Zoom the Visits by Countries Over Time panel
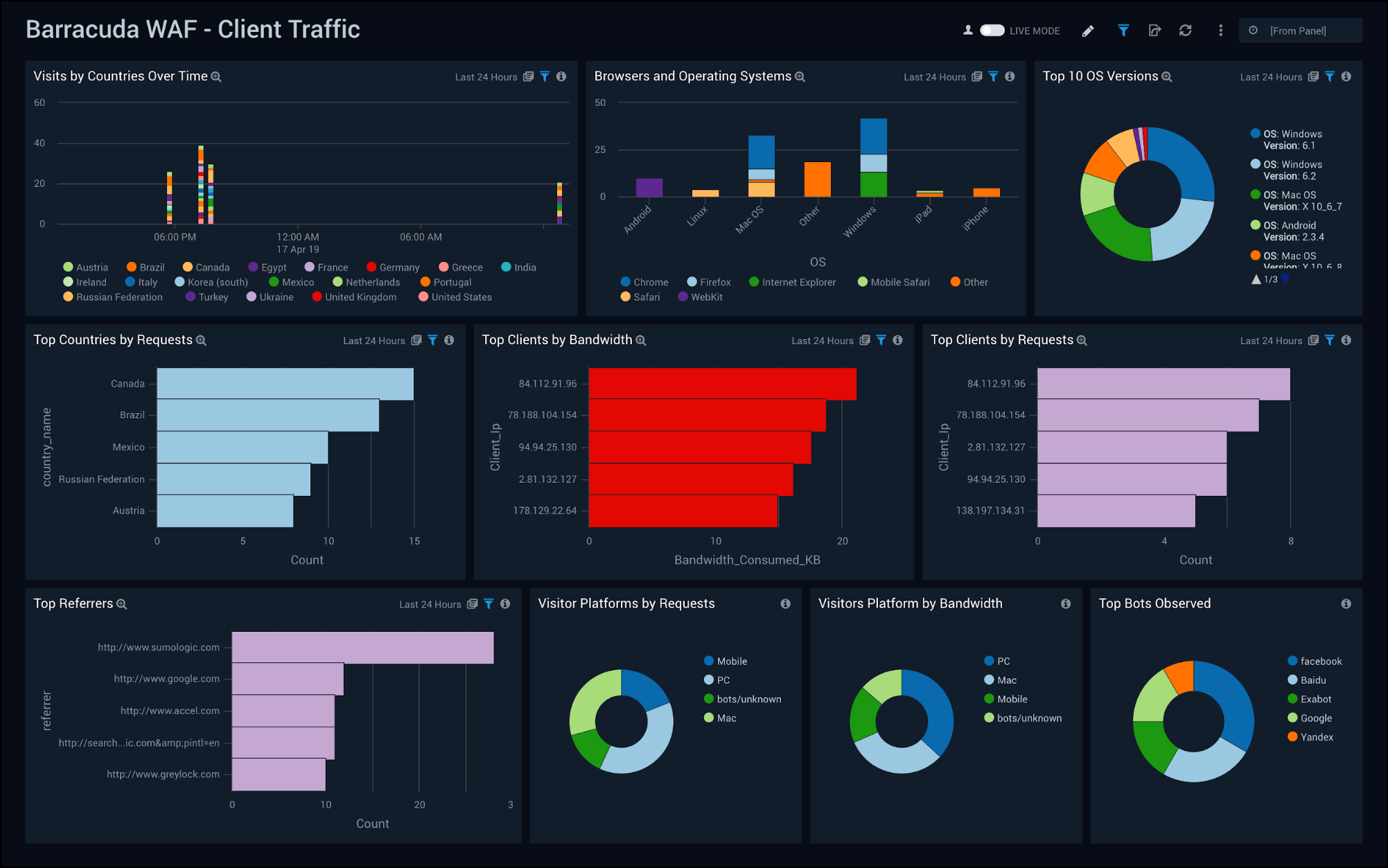Screen dimensions: 1388x868 click(216, 76)
